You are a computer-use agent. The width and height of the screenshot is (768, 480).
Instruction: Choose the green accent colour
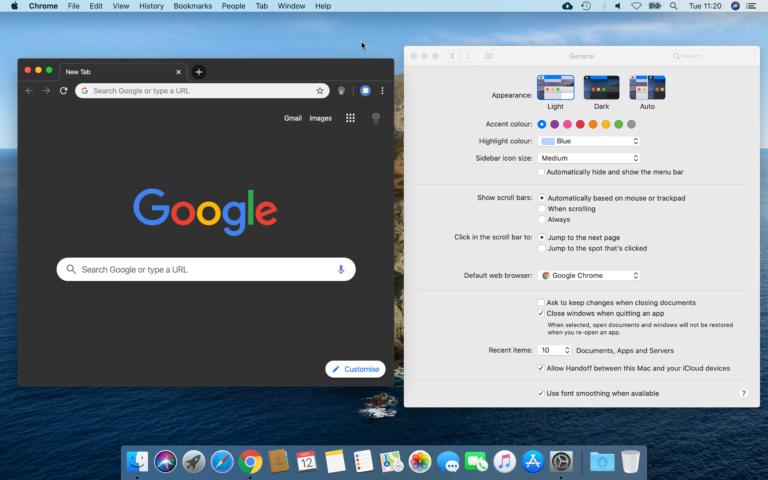click(x=619, y=124)
